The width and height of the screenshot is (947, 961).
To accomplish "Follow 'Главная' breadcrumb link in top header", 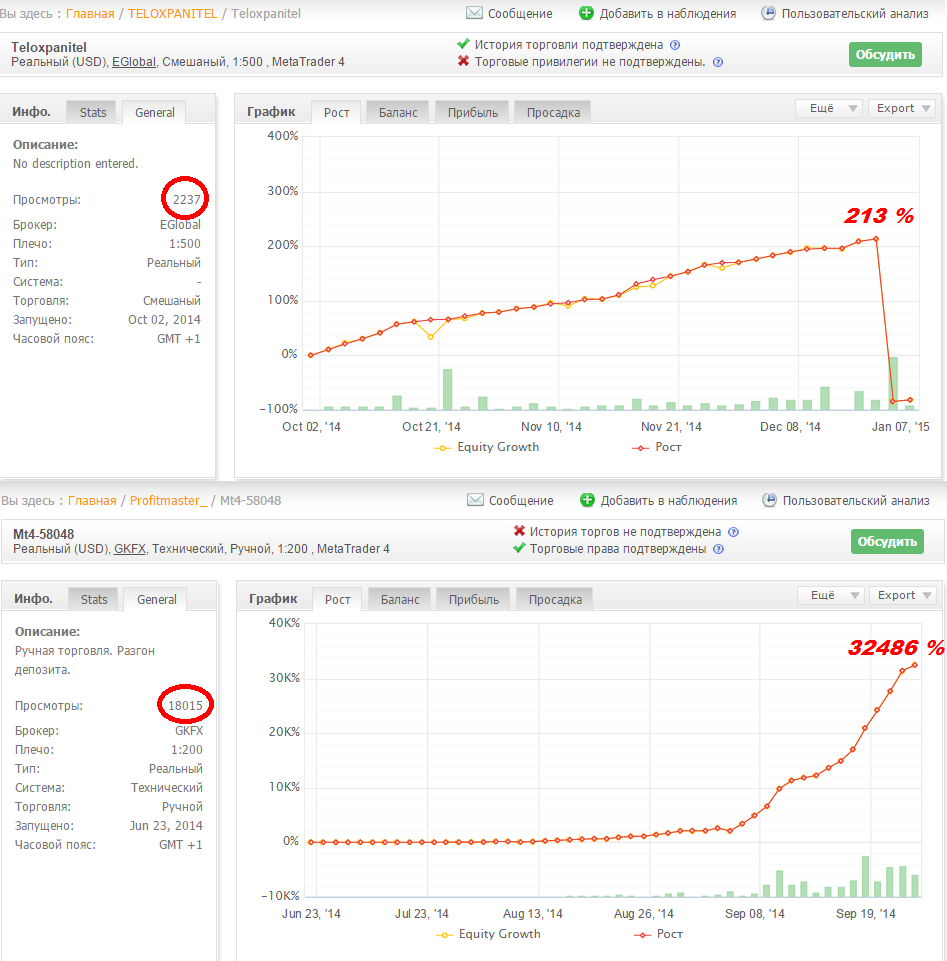I will pos(90,13).
